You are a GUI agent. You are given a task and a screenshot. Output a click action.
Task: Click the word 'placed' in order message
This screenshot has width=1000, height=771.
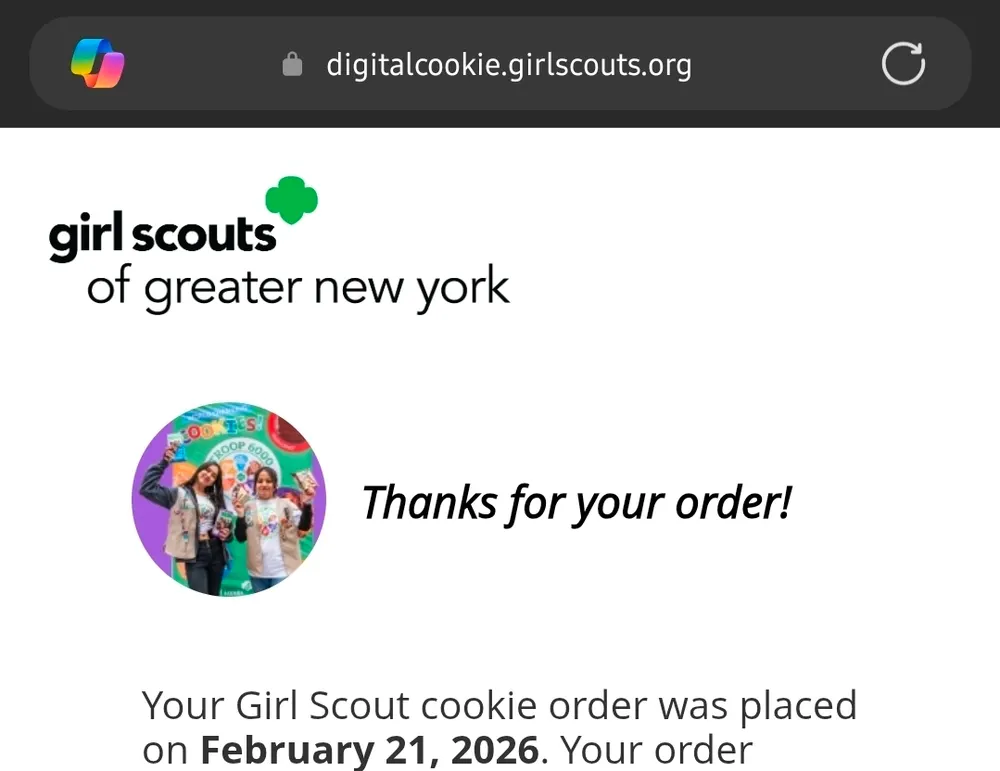(x=798, y=707)
